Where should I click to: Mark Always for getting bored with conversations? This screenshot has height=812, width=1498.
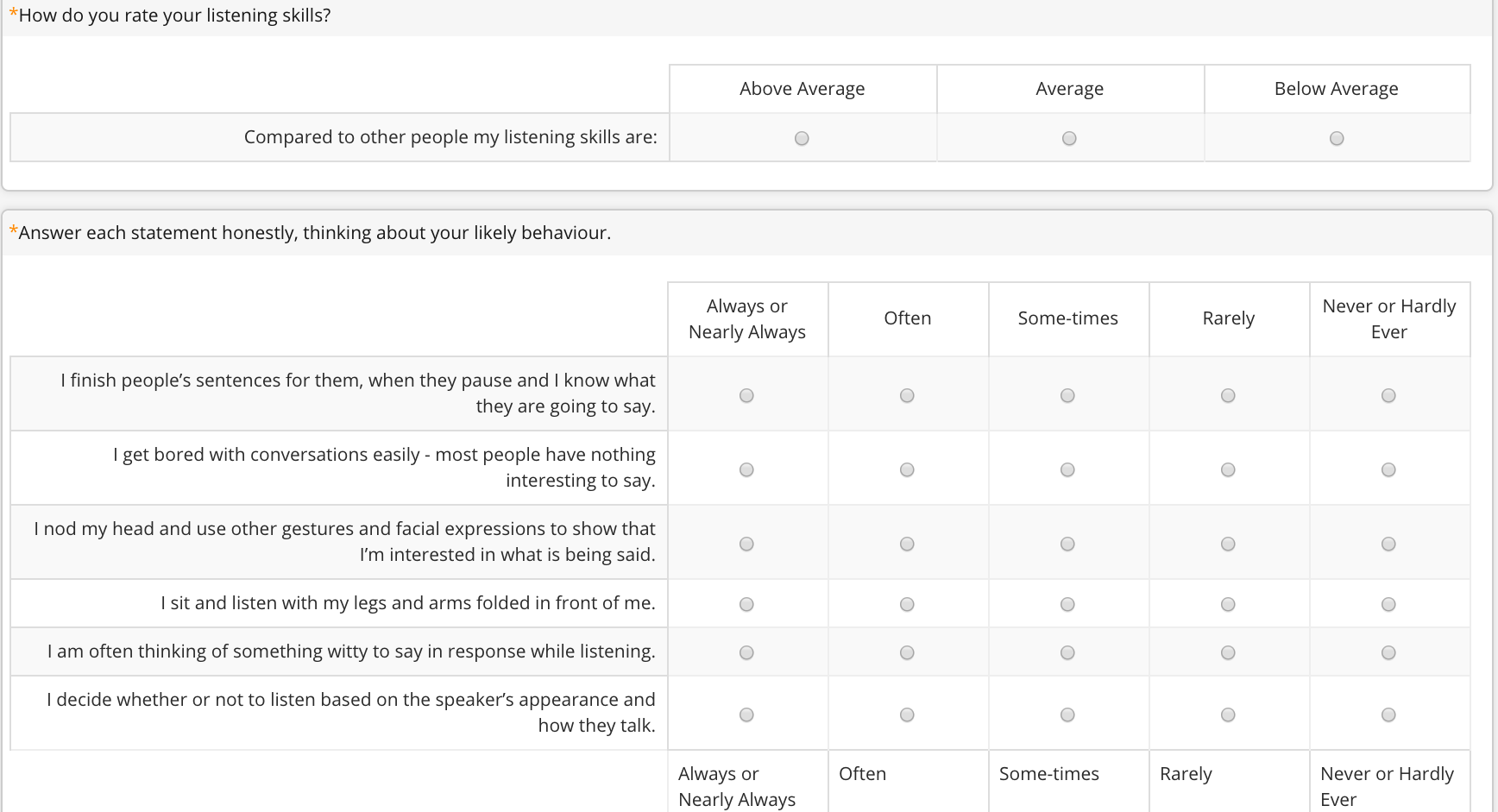pos(746,469)
